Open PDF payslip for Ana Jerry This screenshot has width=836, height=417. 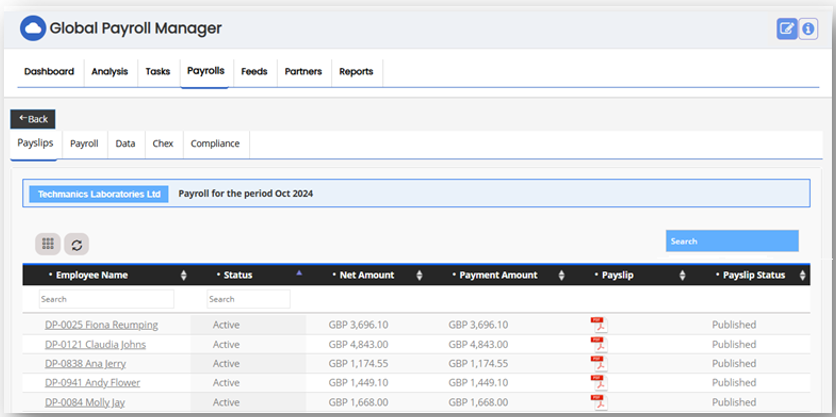point(599,364)
